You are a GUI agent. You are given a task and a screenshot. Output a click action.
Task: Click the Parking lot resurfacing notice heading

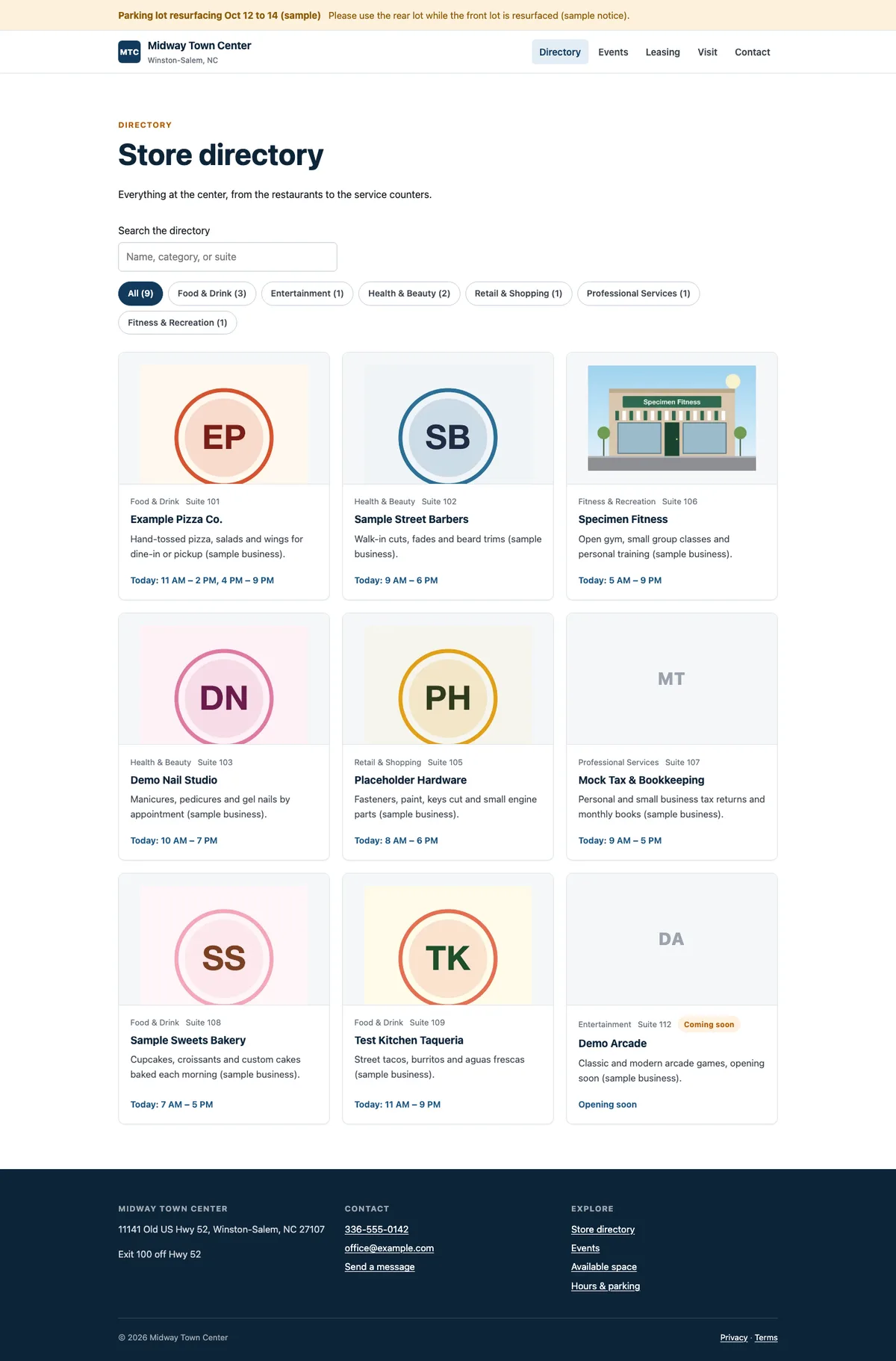[220, 16]
